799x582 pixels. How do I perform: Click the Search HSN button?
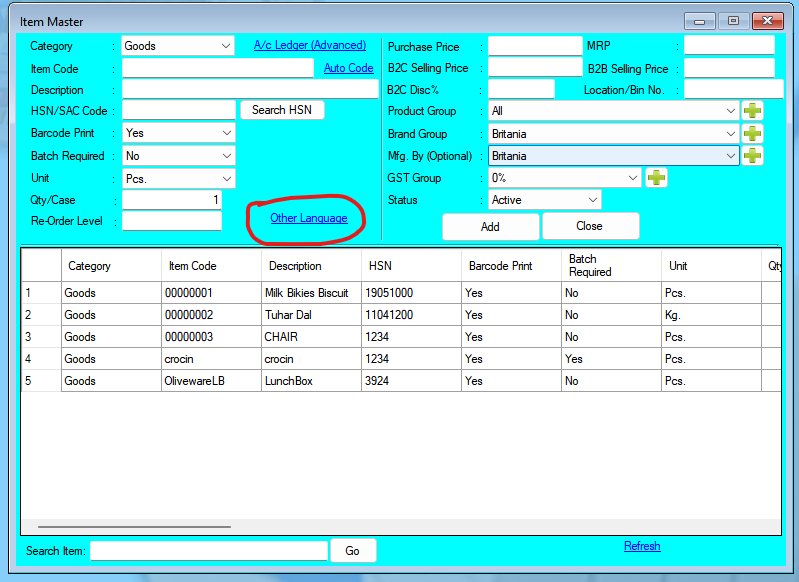pyautogui.click(x=282, y=110)
